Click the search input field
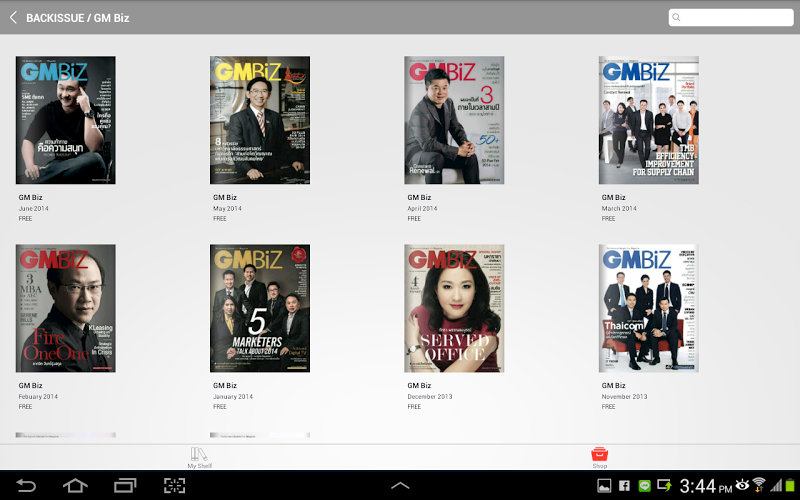The height and width of the screenshot is (500, 800). [736, 17]
